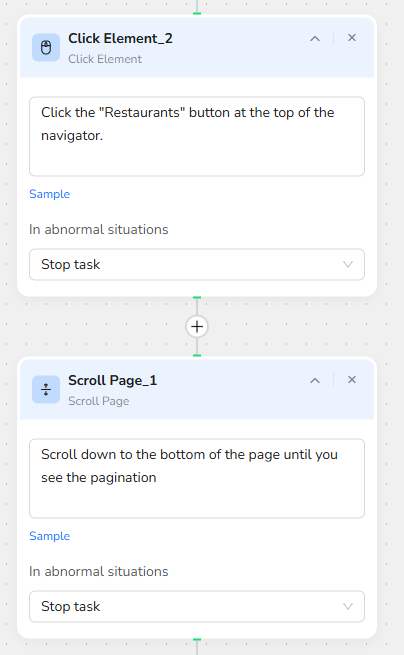Collapse the Scroll Page_1 card
The height and width of the screenshot is (655, 404).
tap(315, 381)
